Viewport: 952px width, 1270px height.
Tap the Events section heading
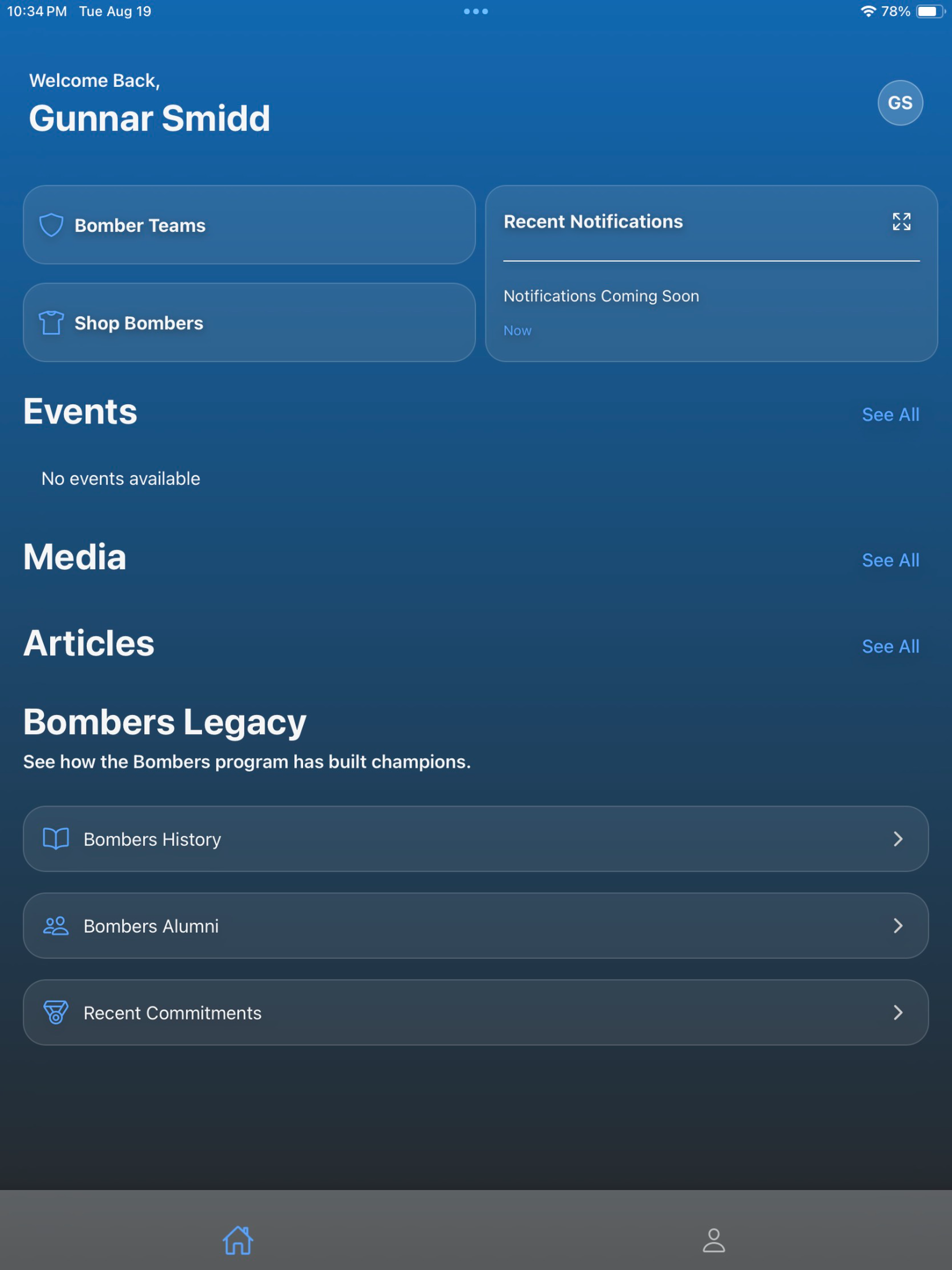(x=80, y=412)
